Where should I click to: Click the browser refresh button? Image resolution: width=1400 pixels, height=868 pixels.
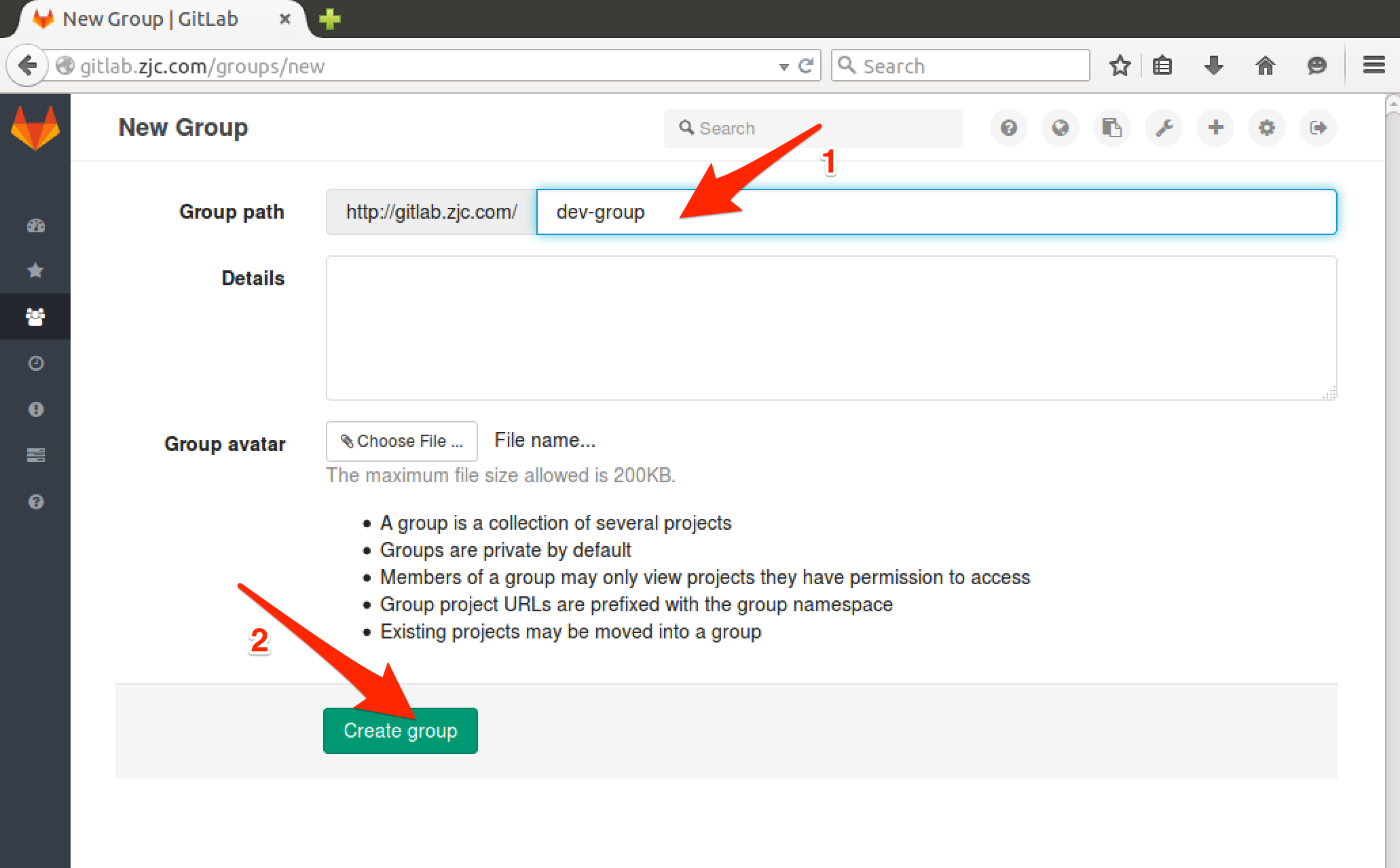(x=809, y=66)
